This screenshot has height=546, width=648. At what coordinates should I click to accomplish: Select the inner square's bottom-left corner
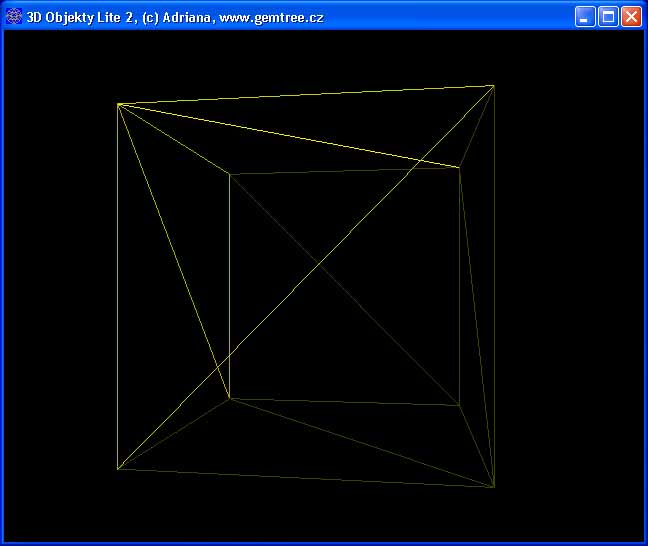coord(230,398)
